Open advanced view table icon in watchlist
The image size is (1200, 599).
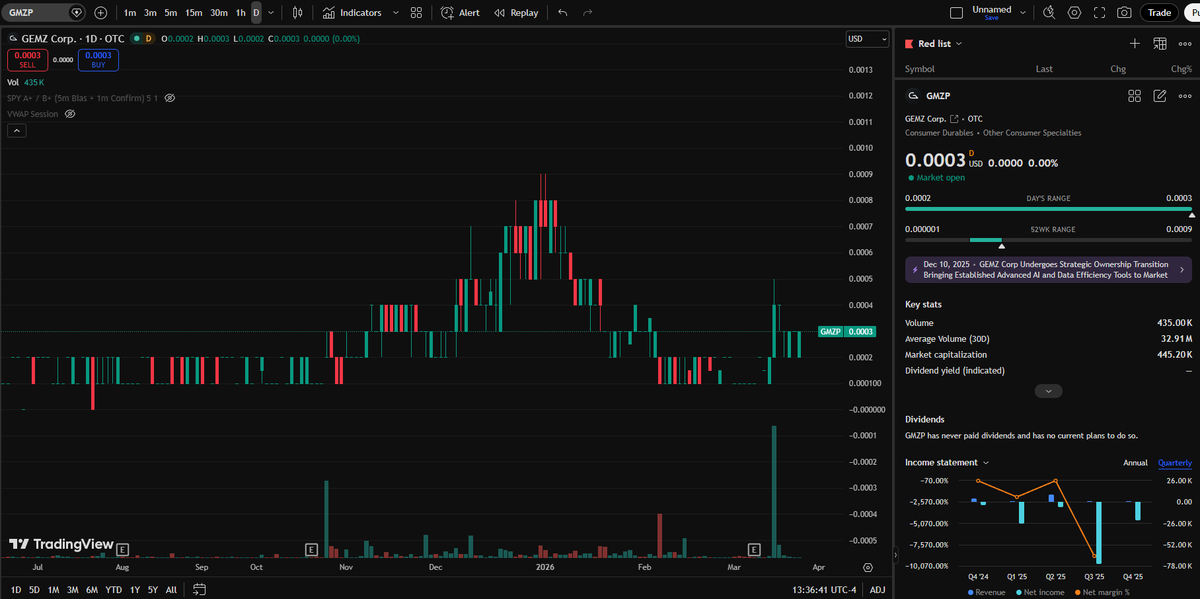click(x=1160, y=43)
